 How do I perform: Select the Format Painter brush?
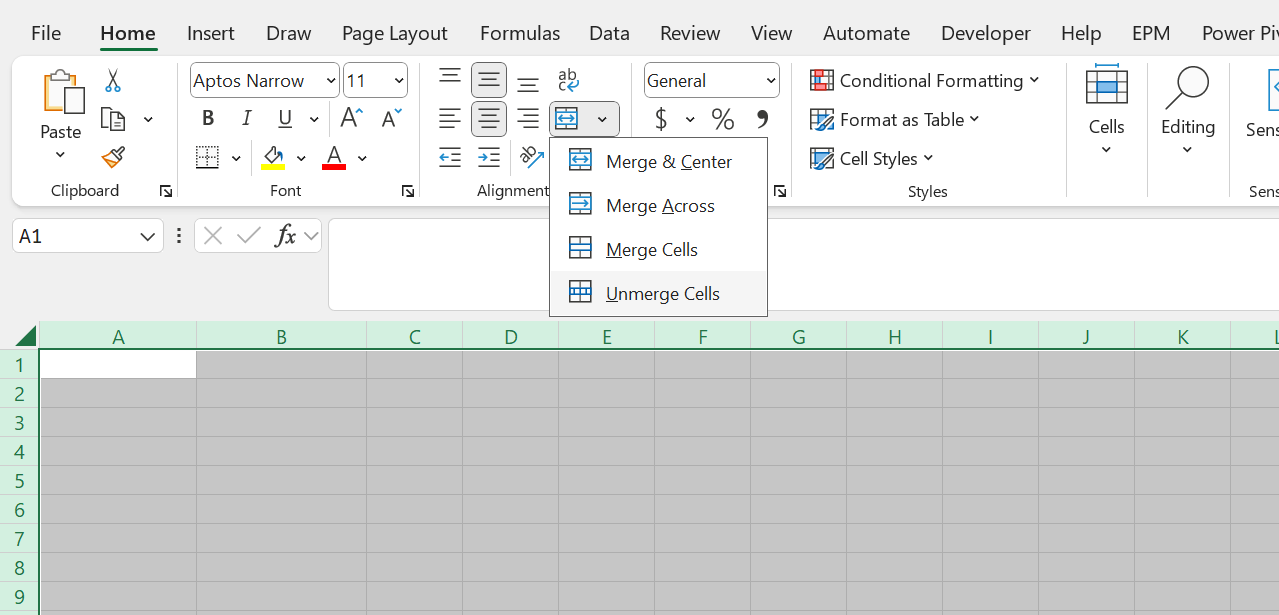(x=113, y=158)
